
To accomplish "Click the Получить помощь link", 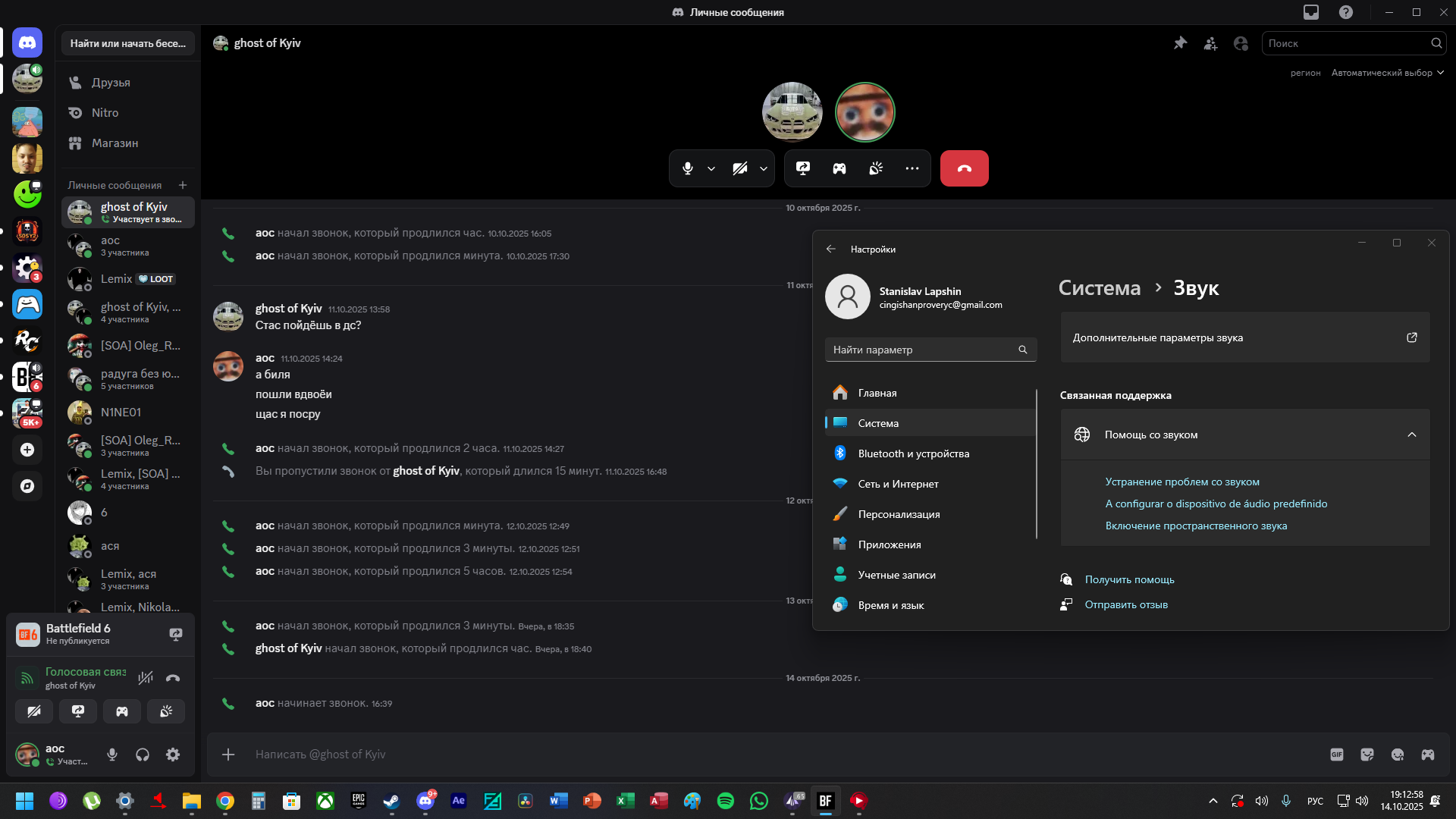I will (1129, 579).
